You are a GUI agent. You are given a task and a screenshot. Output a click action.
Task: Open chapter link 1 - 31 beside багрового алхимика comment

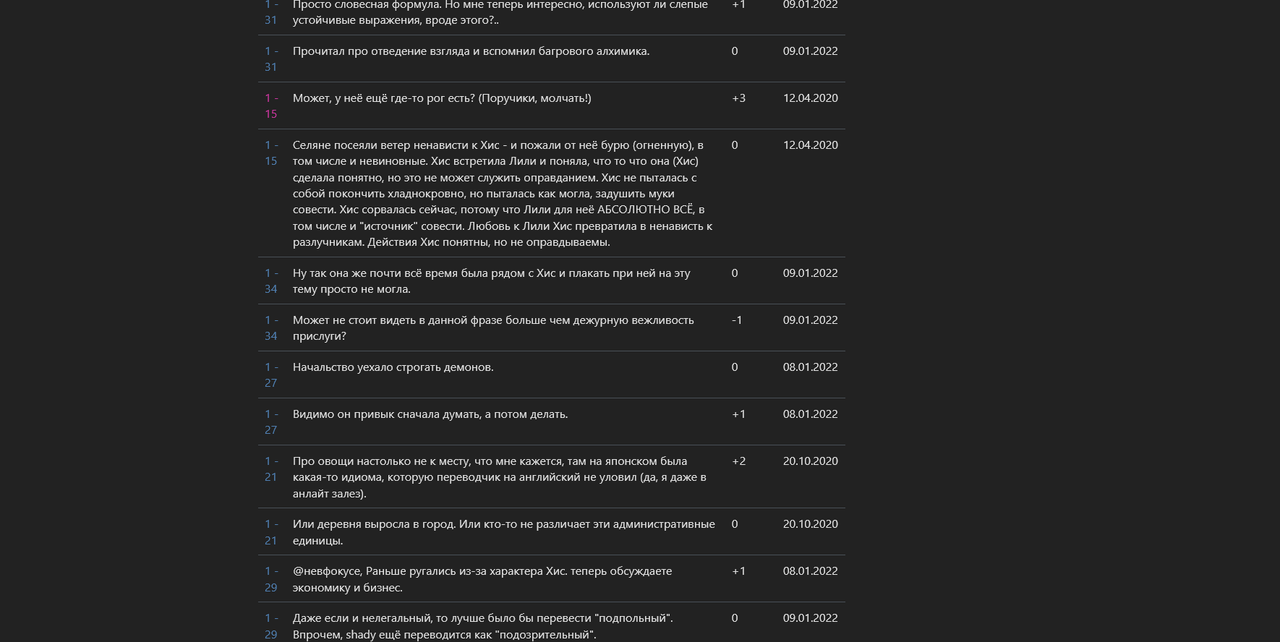pyautogui.click(x=271, y=59)
